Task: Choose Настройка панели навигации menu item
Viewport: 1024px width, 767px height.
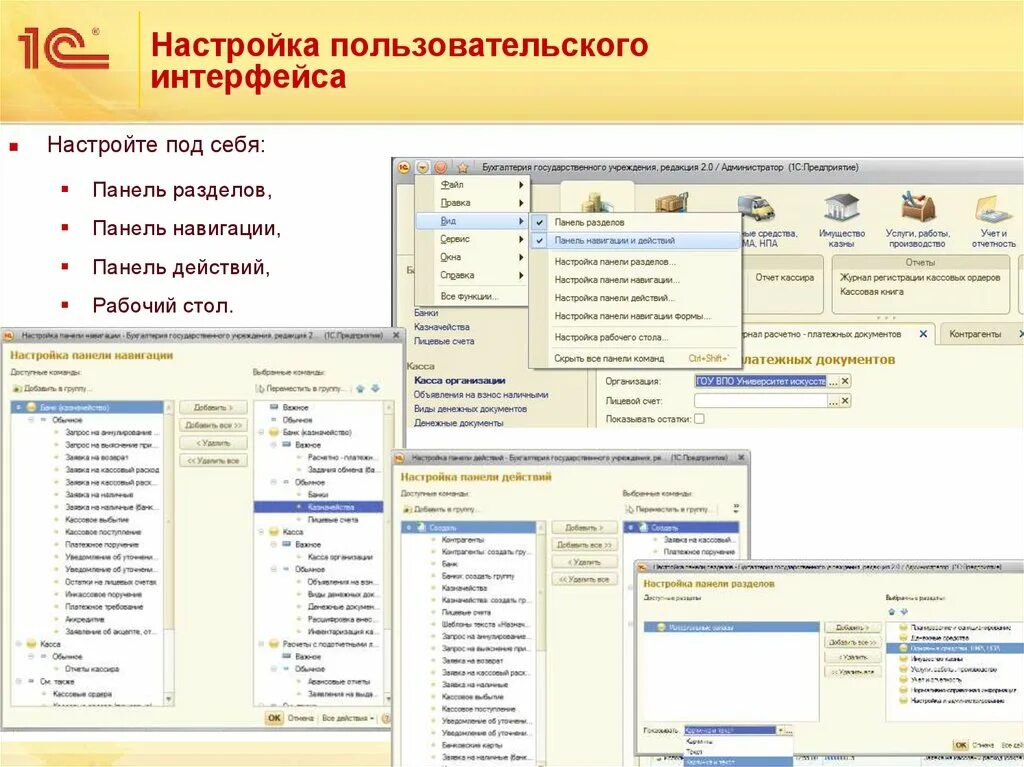Action: pyautogui.click(x=635, y=280)
